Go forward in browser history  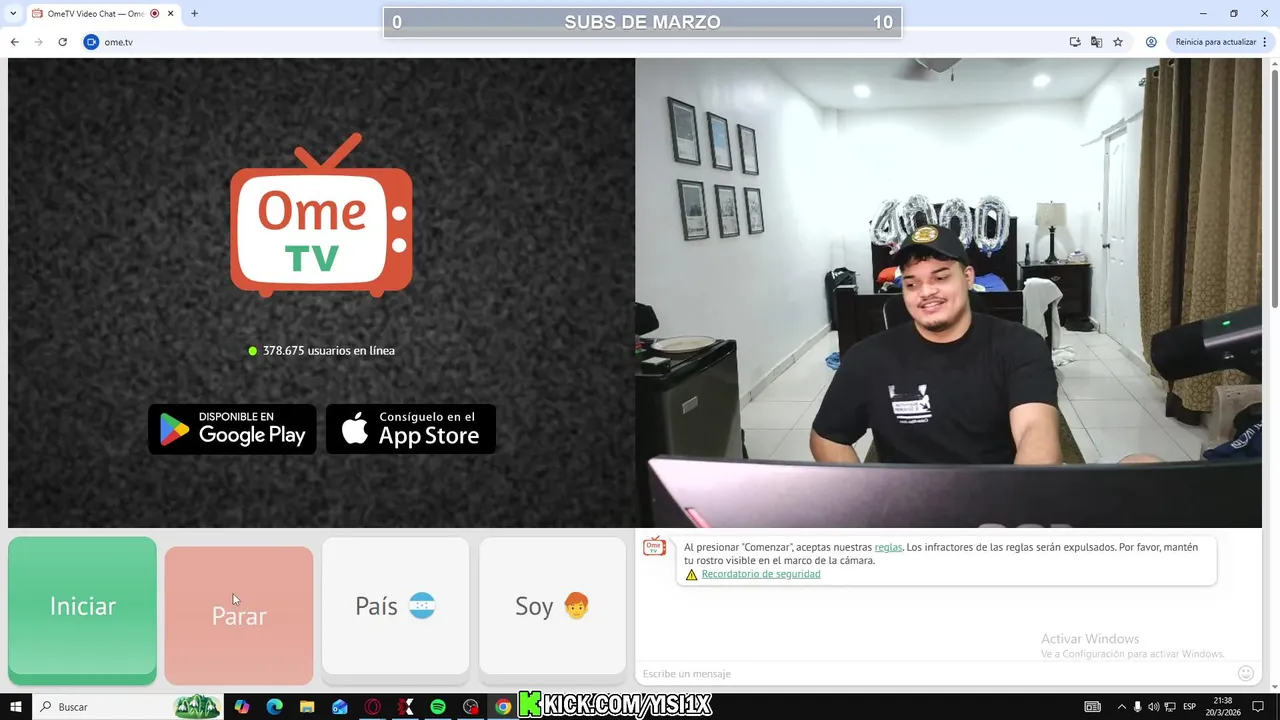[x=38, y=42]
